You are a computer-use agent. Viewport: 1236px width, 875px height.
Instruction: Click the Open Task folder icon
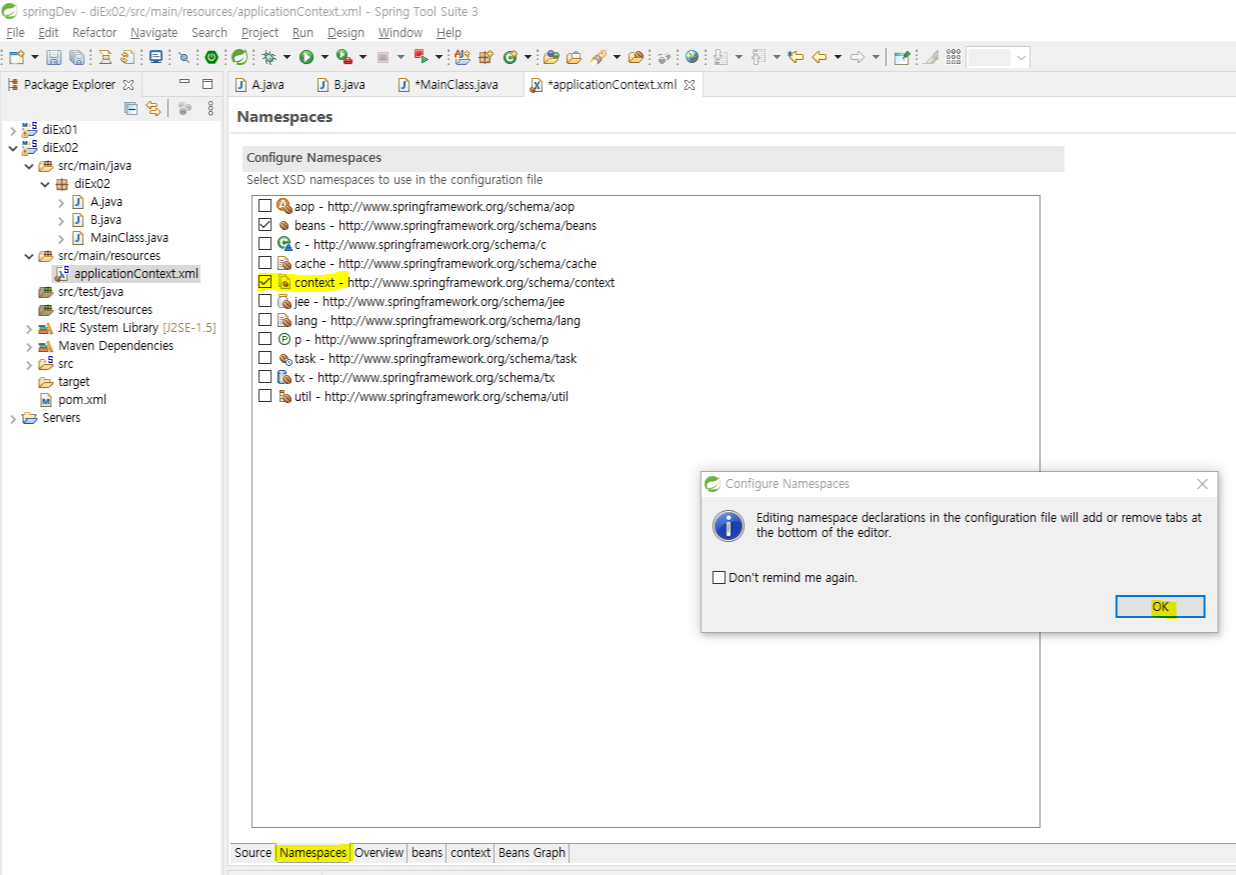(575, 57)
